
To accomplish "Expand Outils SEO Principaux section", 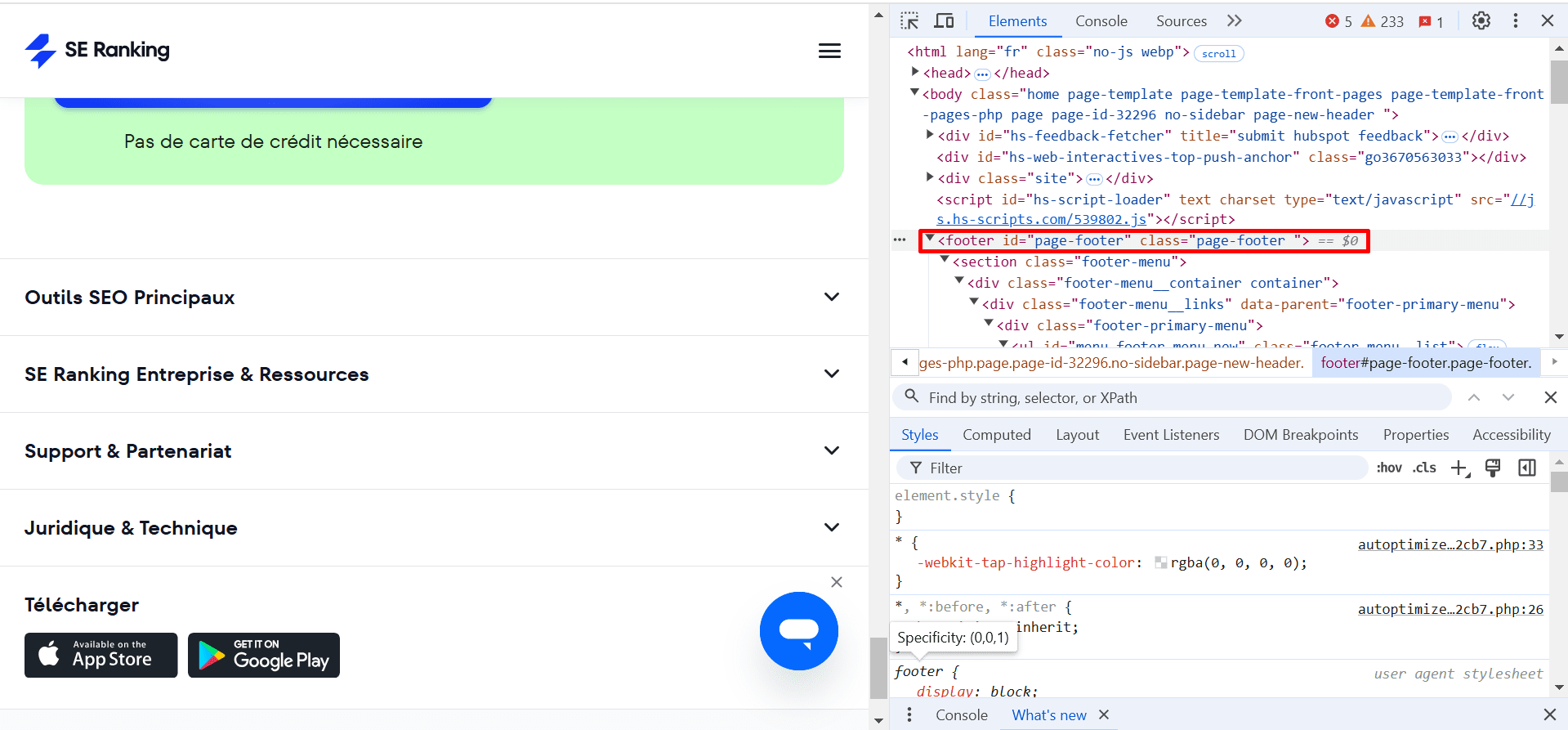I will coord(433,298).
